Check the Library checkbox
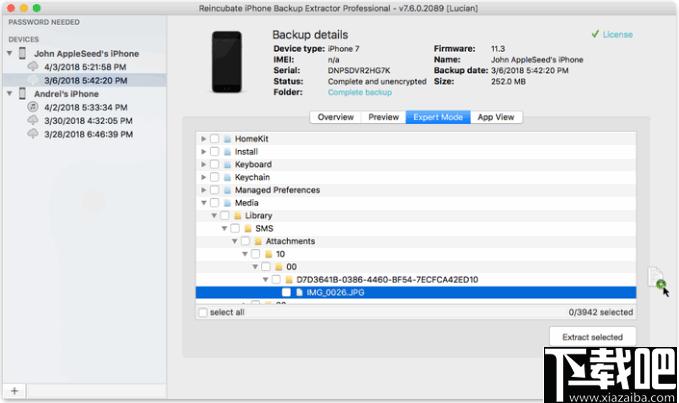The image size is (679, 403). 225,216
